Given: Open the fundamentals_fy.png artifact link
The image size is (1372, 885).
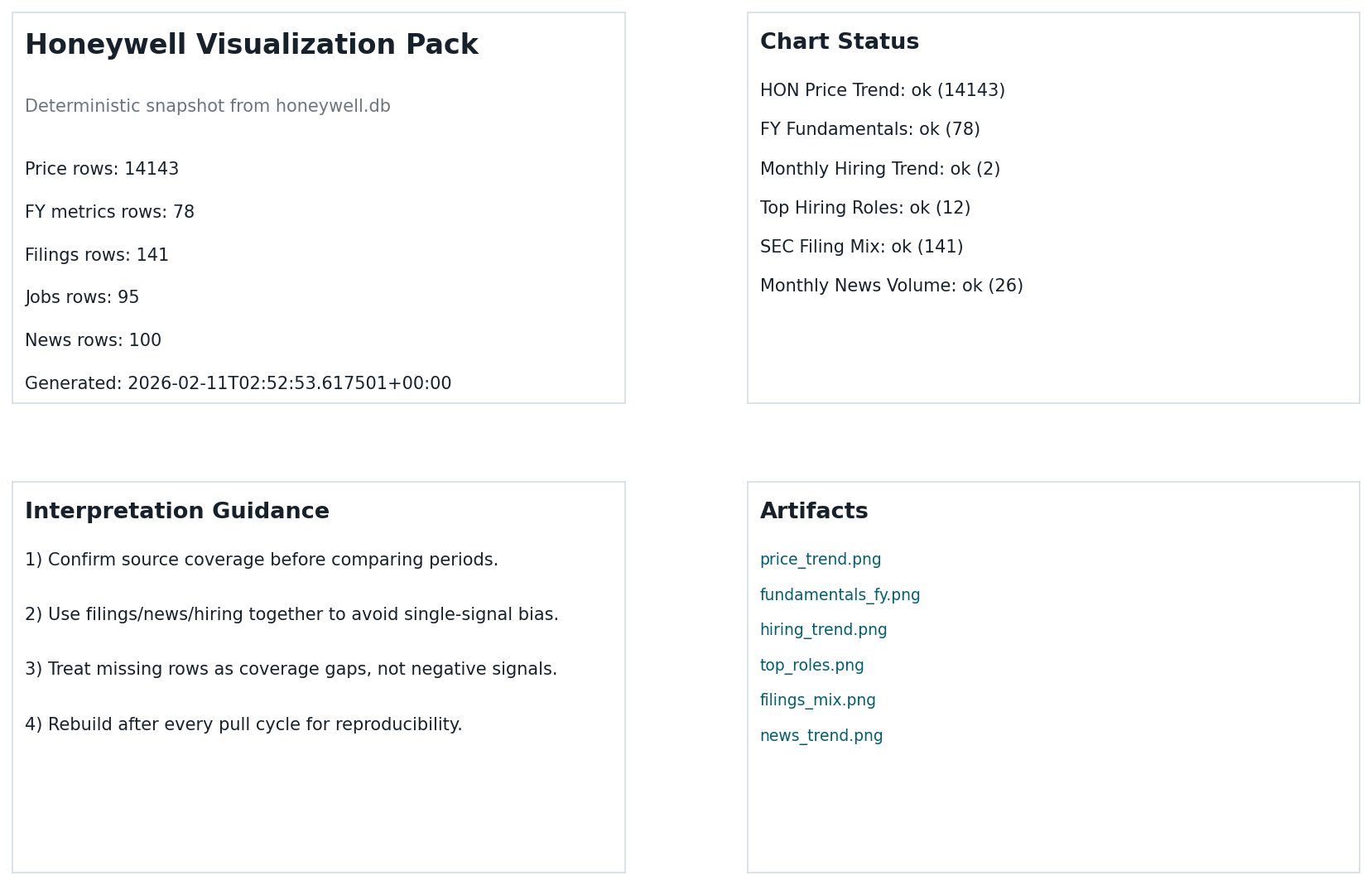Looking at the screenshot, I should (x=840, y=595).
